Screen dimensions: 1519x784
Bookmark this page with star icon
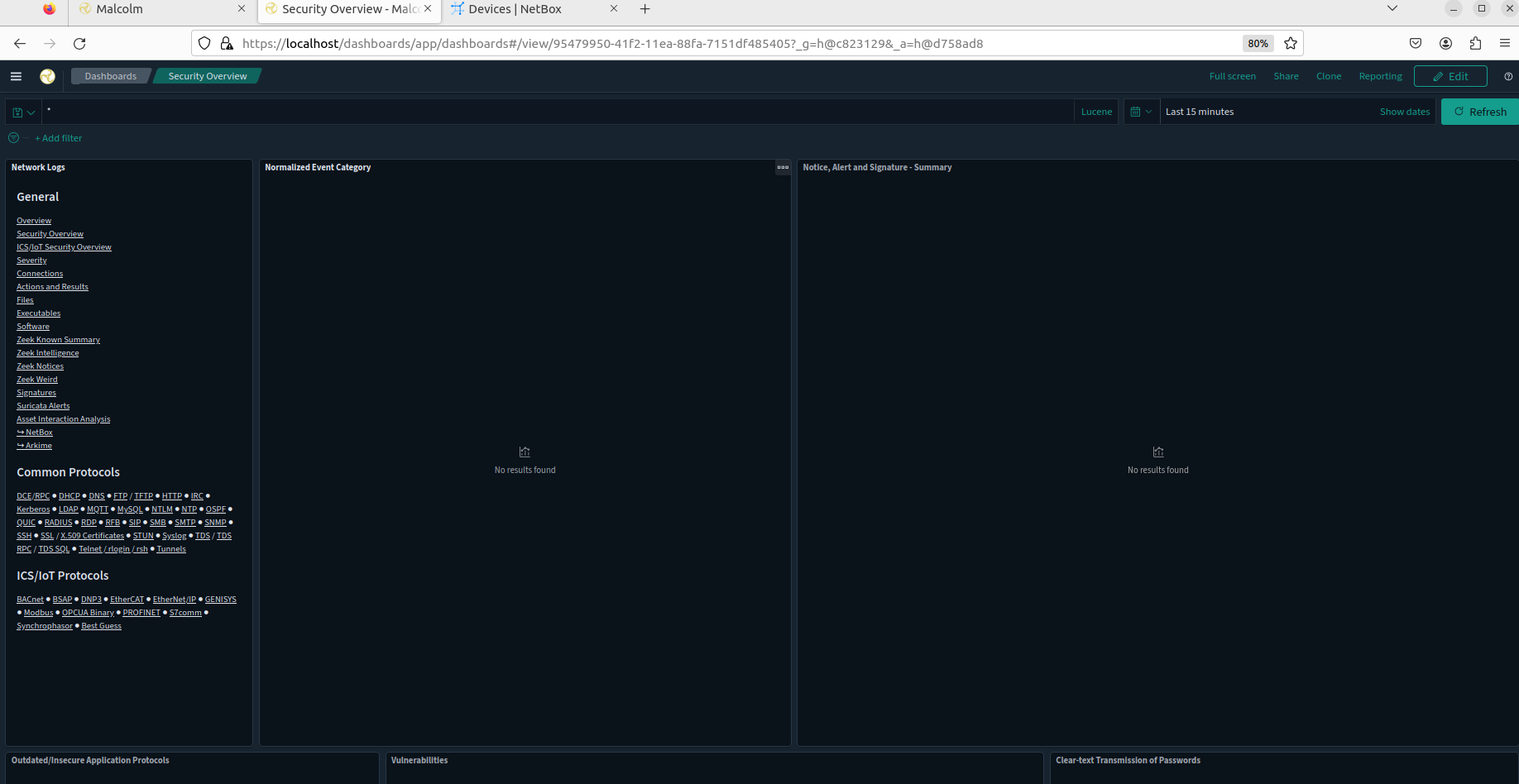click(1291, 43)
